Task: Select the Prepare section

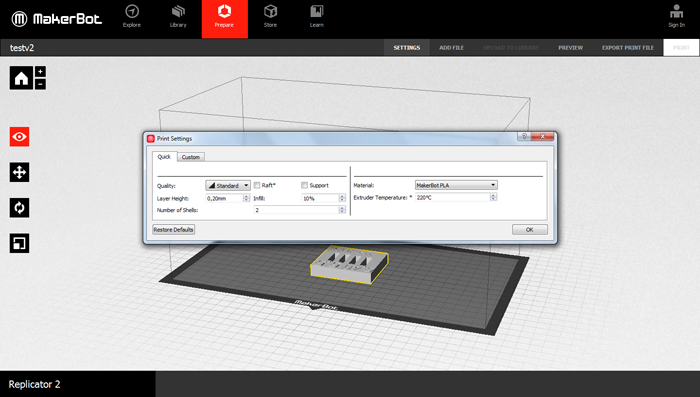Action: [x=225, y=19]
